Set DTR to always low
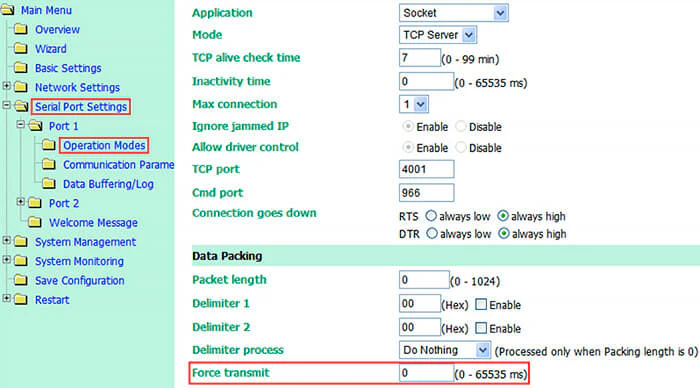 coord(432,234)
